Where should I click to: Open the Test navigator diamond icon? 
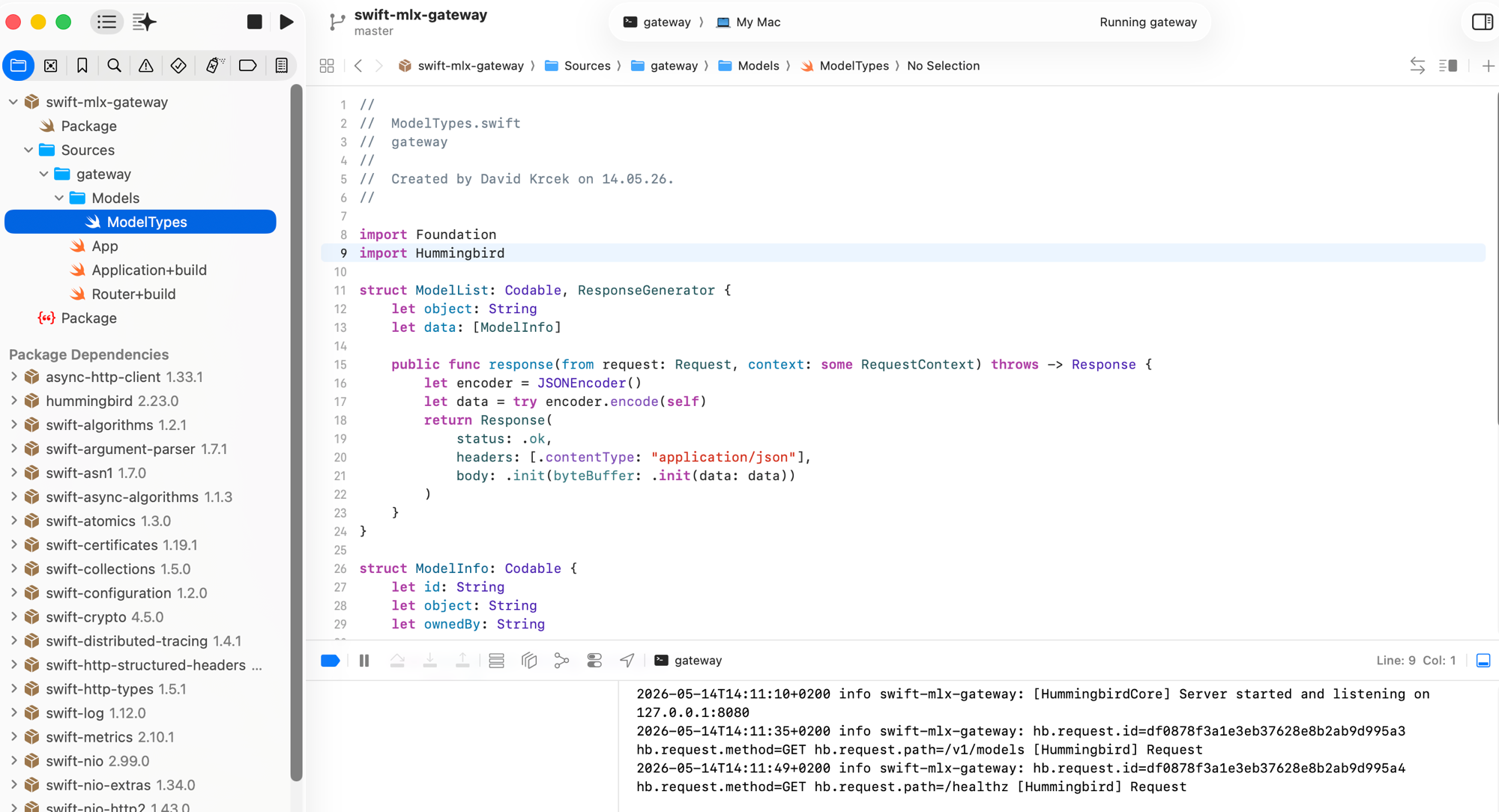pos(178,66)
